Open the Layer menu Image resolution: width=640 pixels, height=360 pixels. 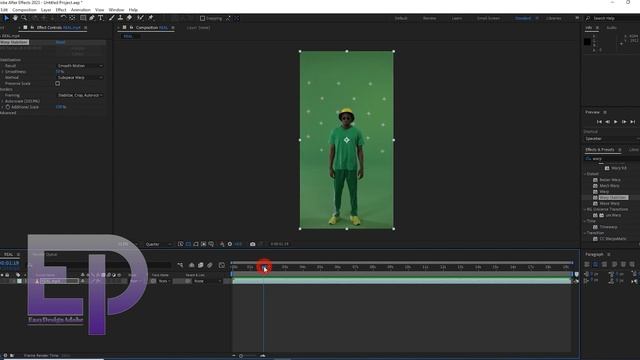pos(46,10)
